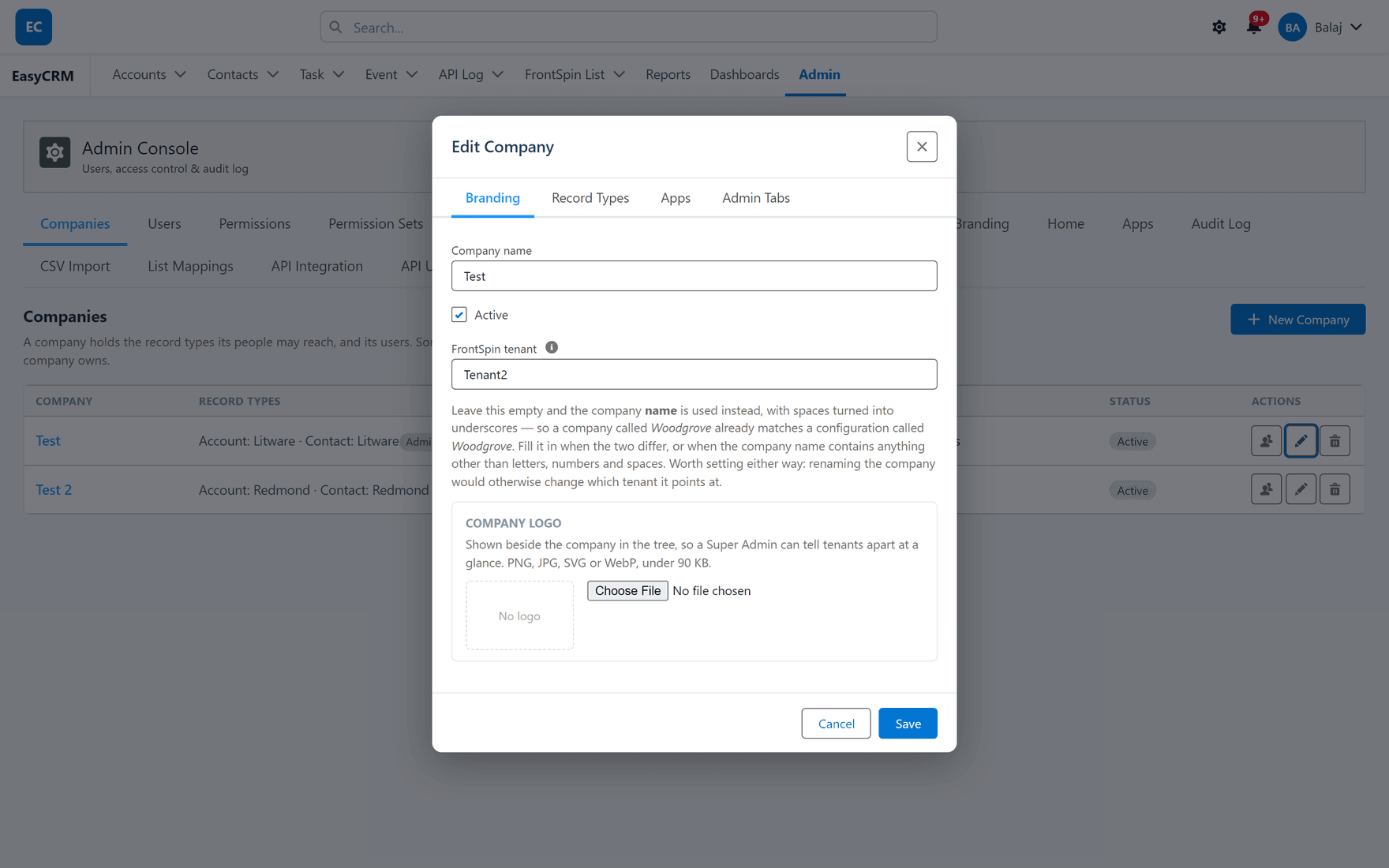1389x868 pixels.
Task: Click the Cancel button
Action: (x=836, y=724)
